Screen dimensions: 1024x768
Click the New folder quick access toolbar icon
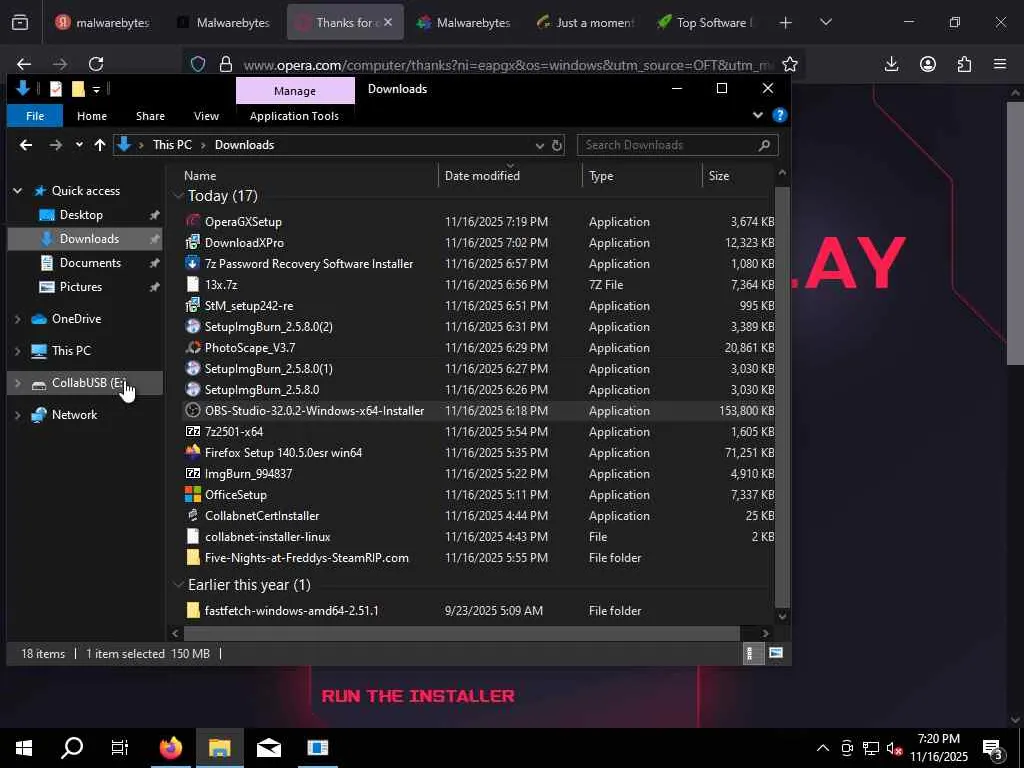click(78, 89)
